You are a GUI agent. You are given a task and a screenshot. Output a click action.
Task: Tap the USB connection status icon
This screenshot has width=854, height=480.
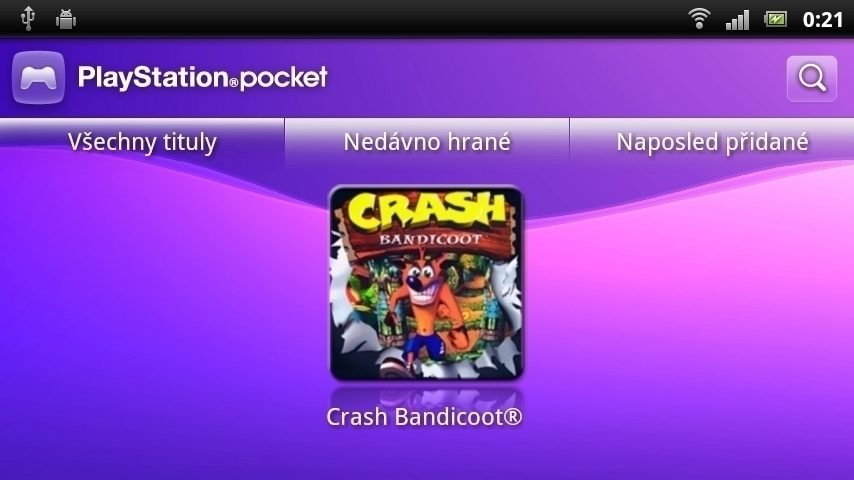pos(28,19)
